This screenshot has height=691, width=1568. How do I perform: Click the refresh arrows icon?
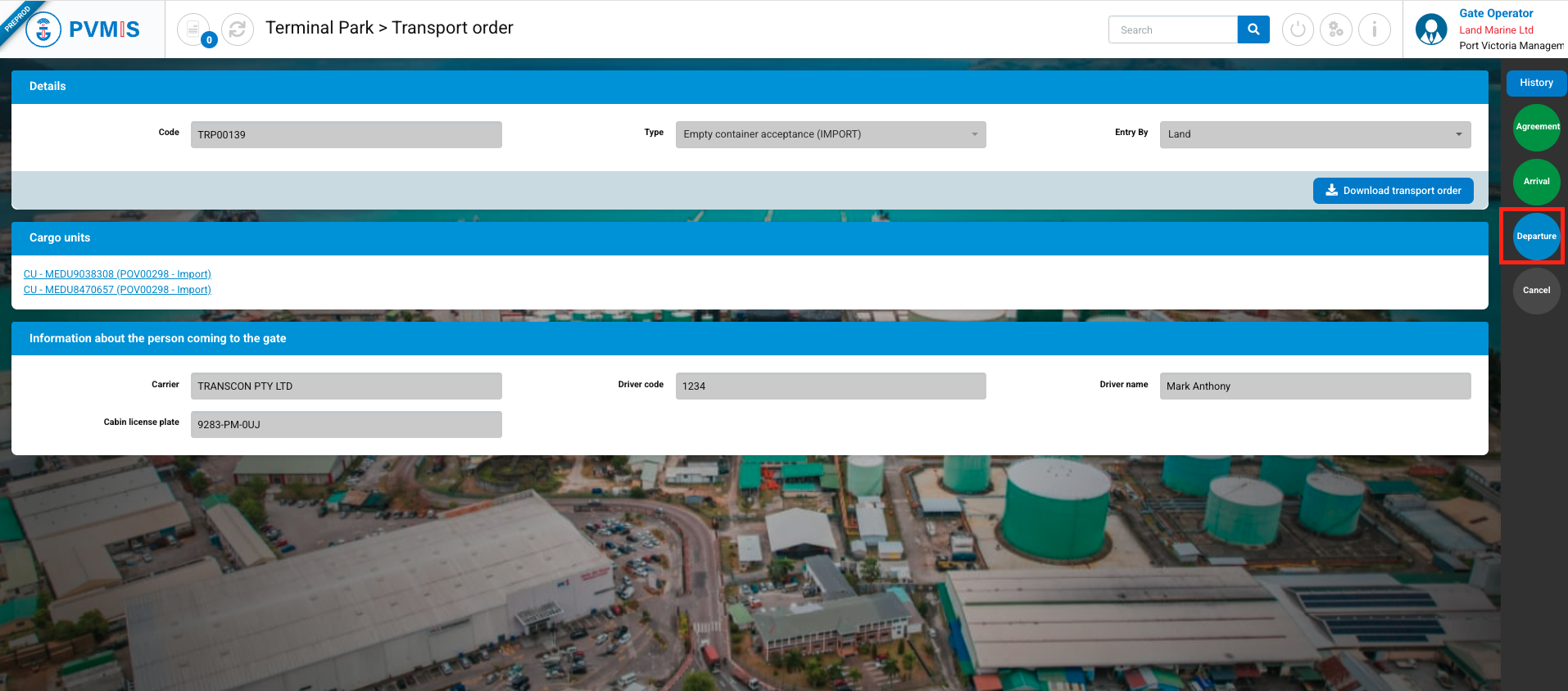pos(238,30)
